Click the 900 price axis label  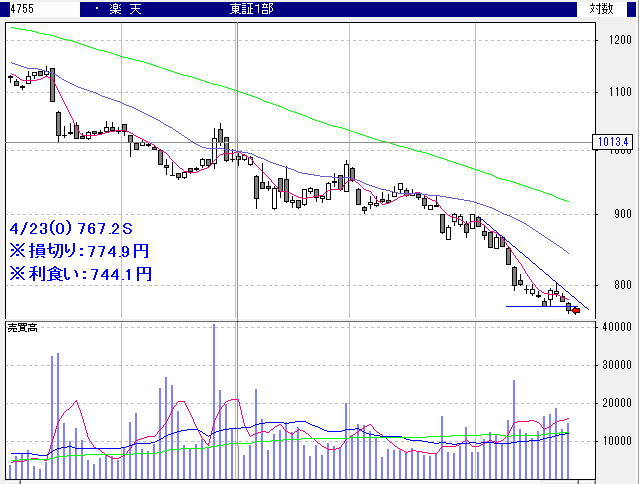[x=621, y=214]
